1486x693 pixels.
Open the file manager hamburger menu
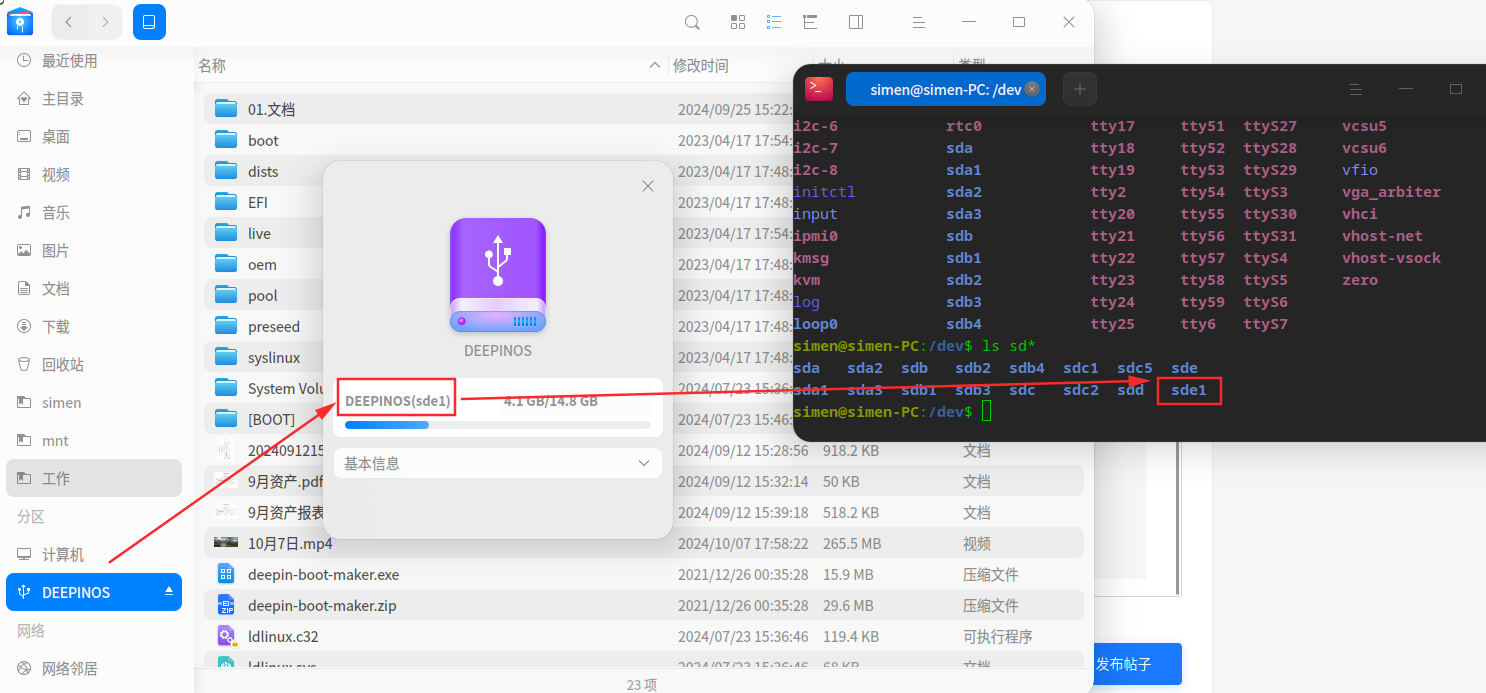click(x=919, y=22)
